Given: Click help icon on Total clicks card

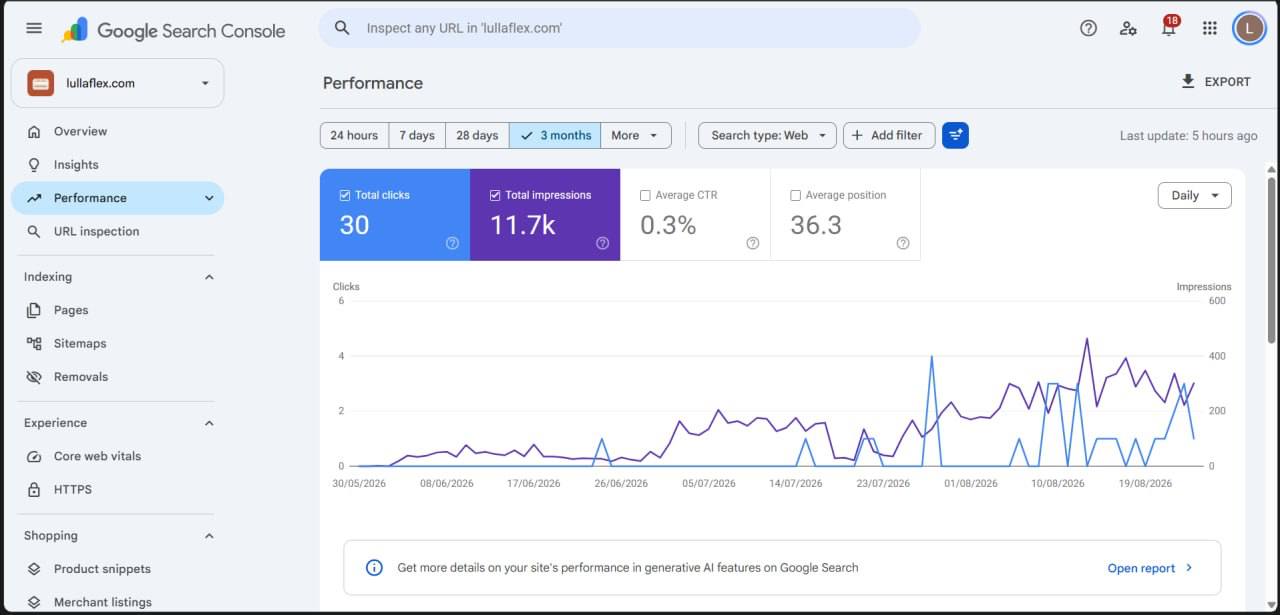Looking at the screenshot, I should pos(452,243).
